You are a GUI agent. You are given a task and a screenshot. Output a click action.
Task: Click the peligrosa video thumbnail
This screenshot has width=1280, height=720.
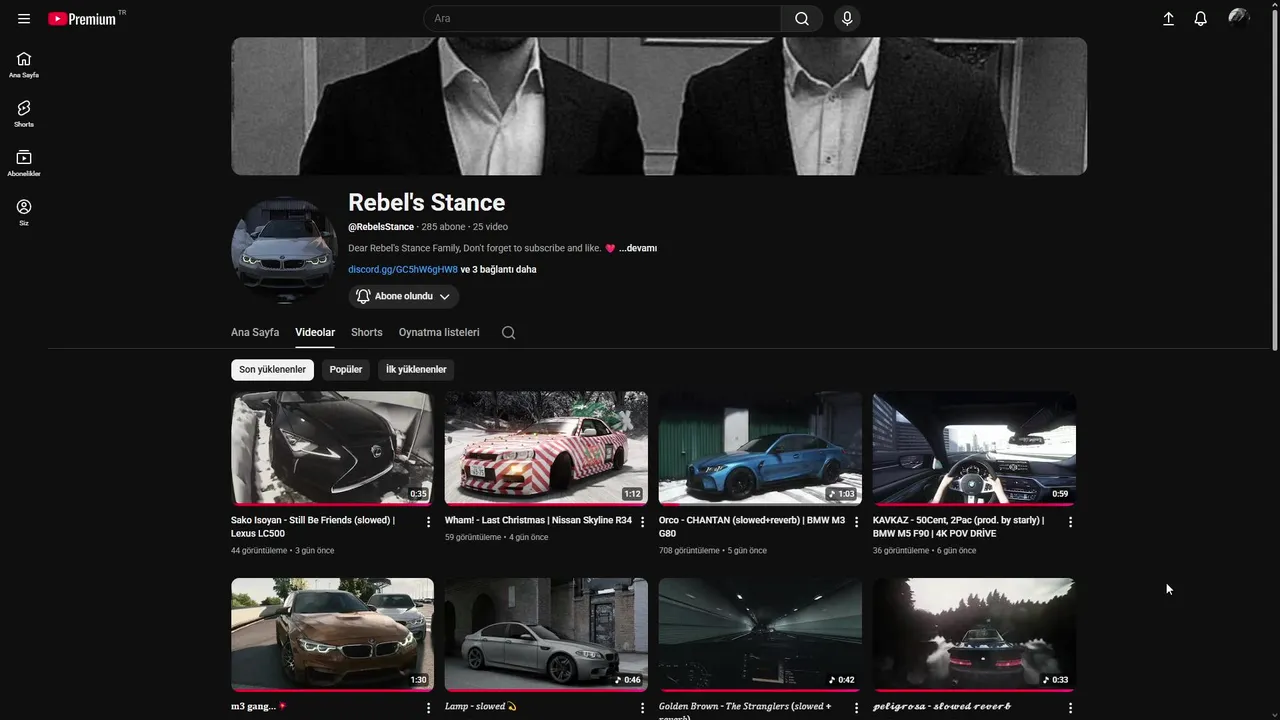click(x=974, y=634)
